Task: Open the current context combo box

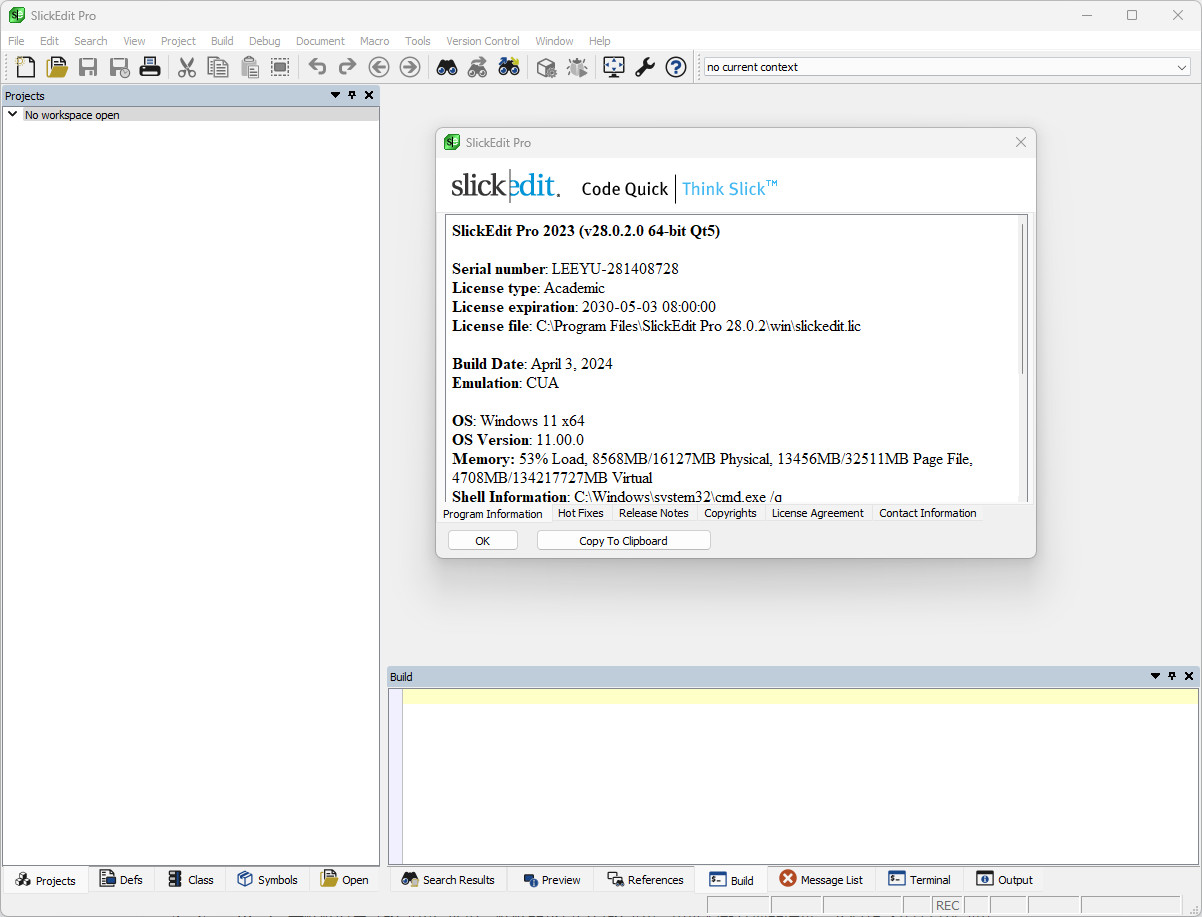Action: pos(946,67)
